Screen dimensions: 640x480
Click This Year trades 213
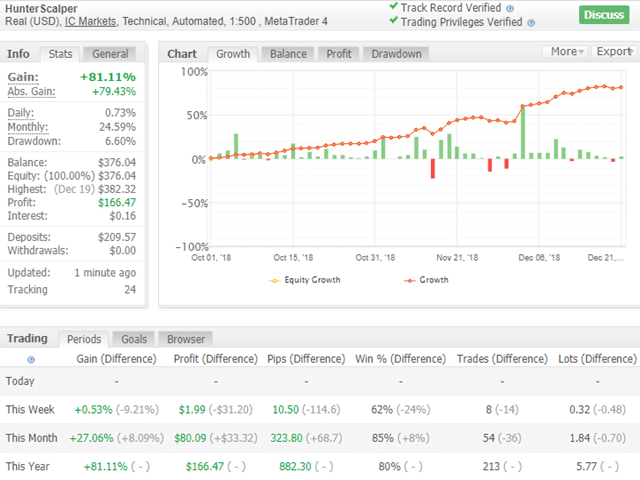pyautogui.click(x=491, y=466)
